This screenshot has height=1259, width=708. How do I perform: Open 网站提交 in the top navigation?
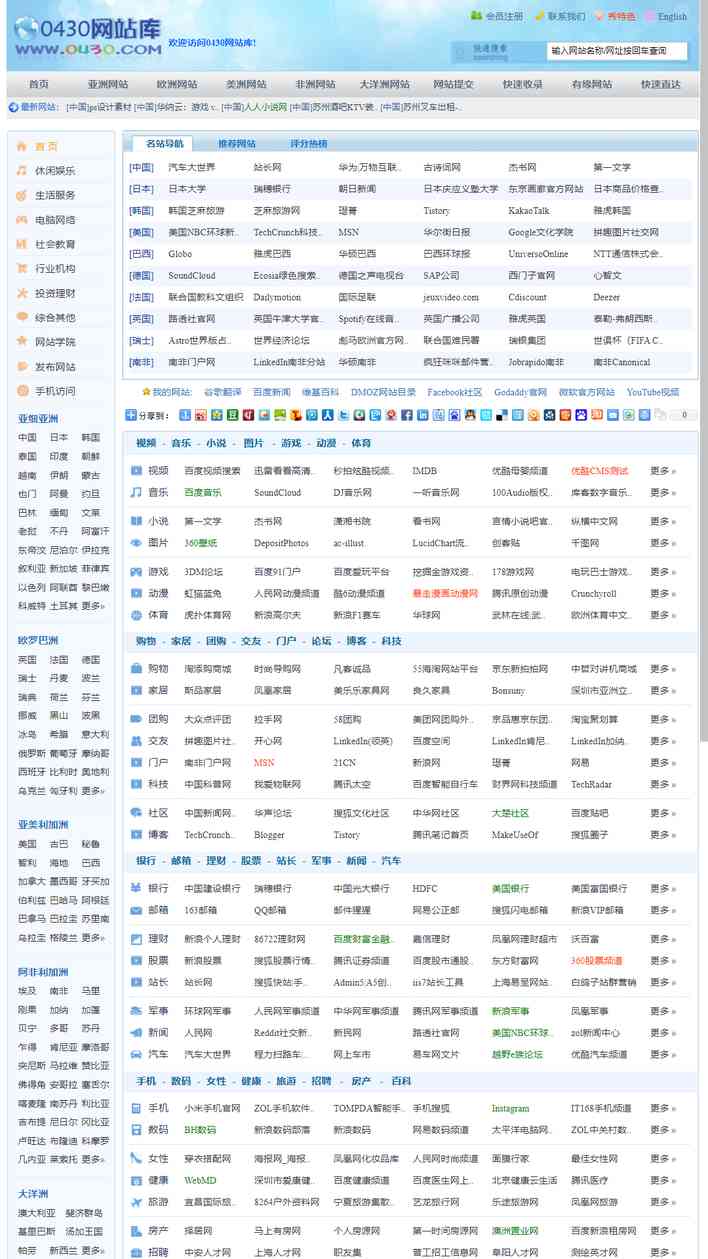tap(453, 85)
